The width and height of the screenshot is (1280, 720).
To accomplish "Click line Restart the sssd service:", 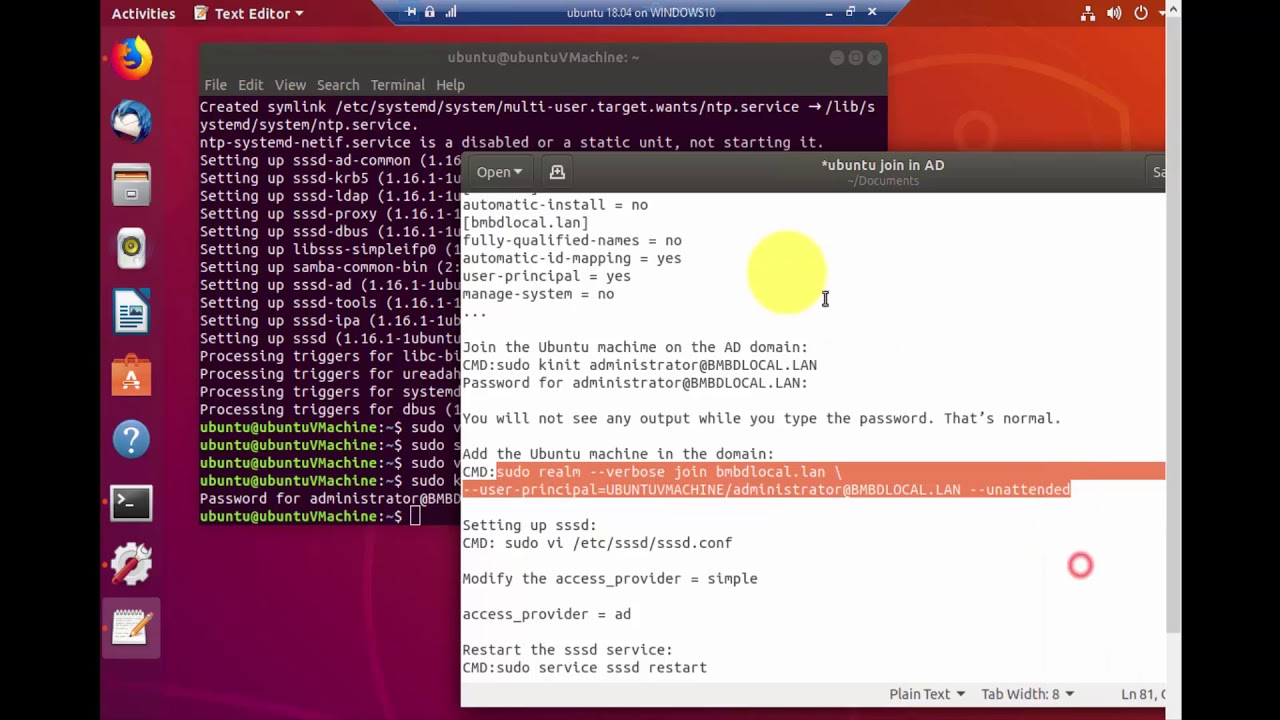I will point(567,650).
